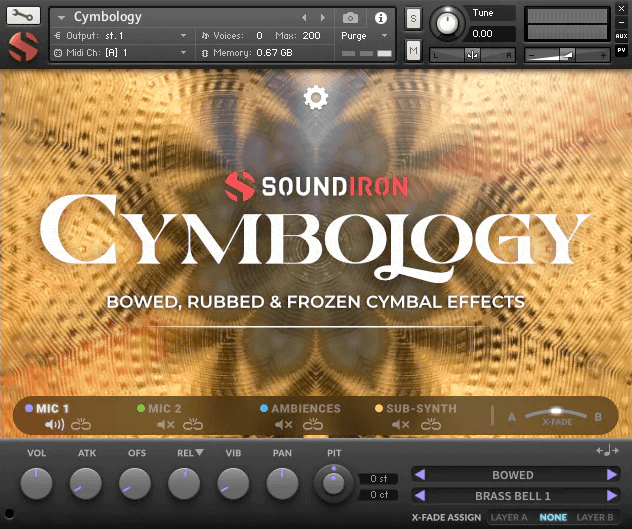The image size is (632, 529).
Task: Select the SUB-SYNTH layer label
Action: (x=422, y=408)
